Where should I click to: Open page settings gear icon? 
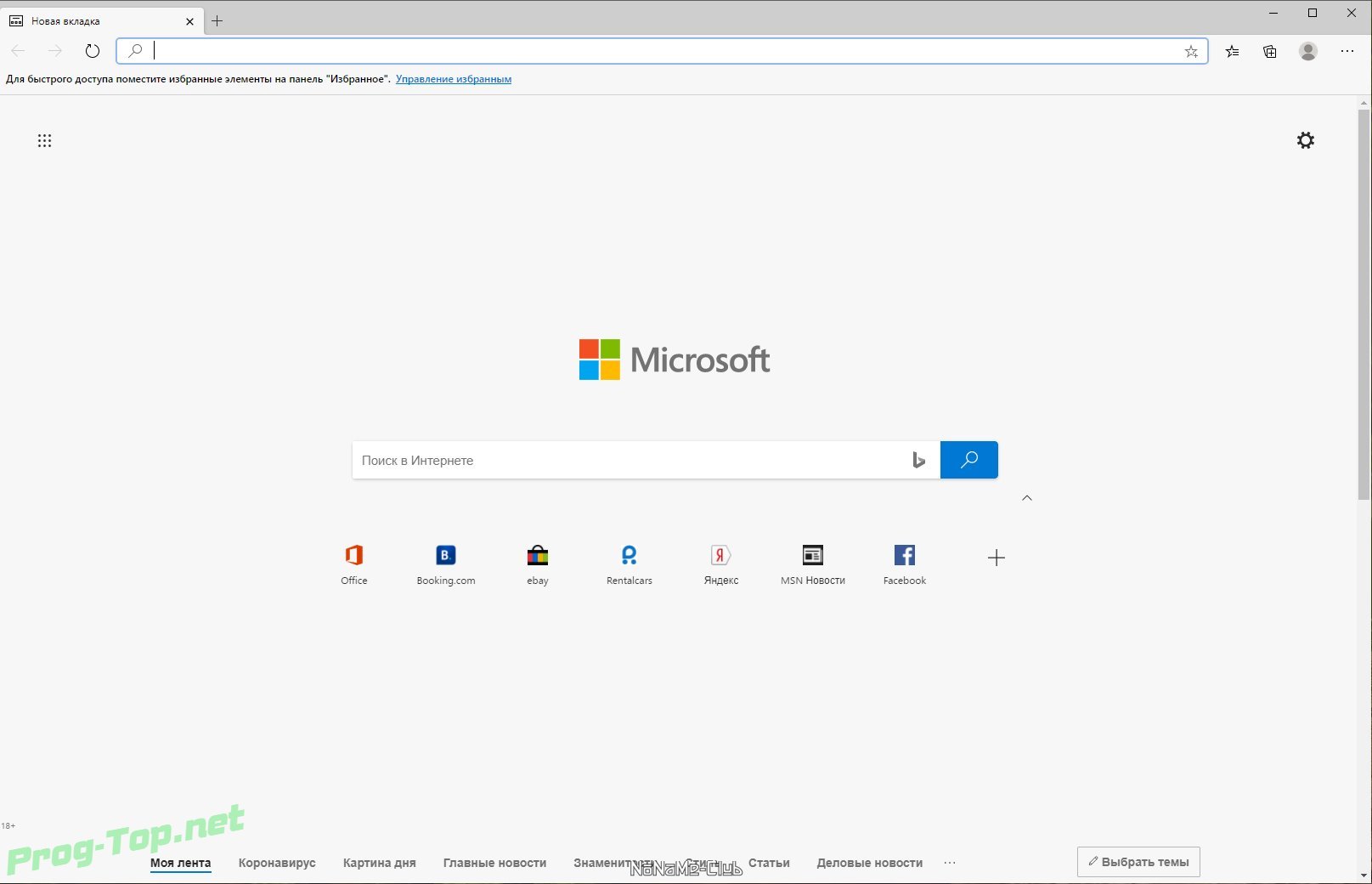pyautogui.click(x=1306, y=140)
